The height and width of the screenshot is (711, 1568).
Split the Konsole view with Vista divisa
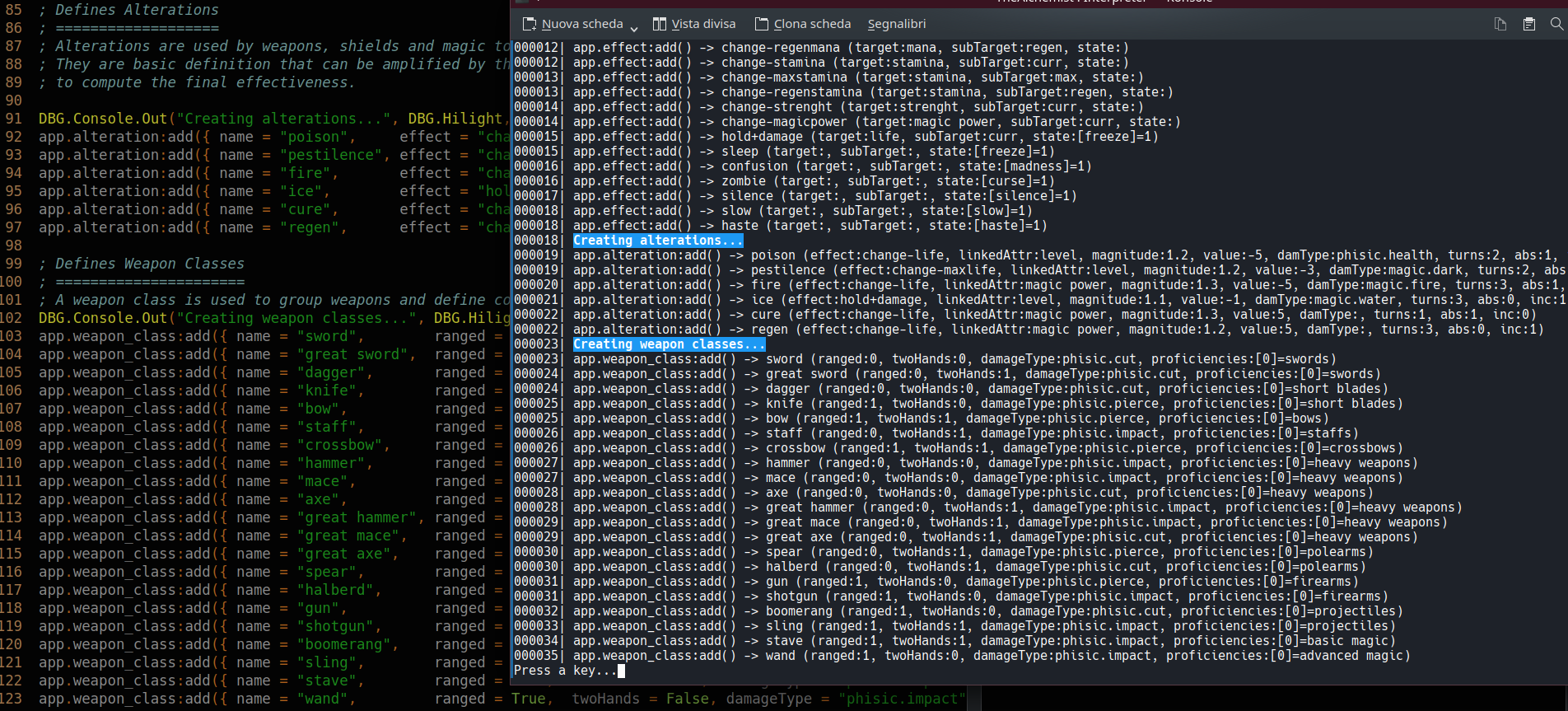click(694, 24)
